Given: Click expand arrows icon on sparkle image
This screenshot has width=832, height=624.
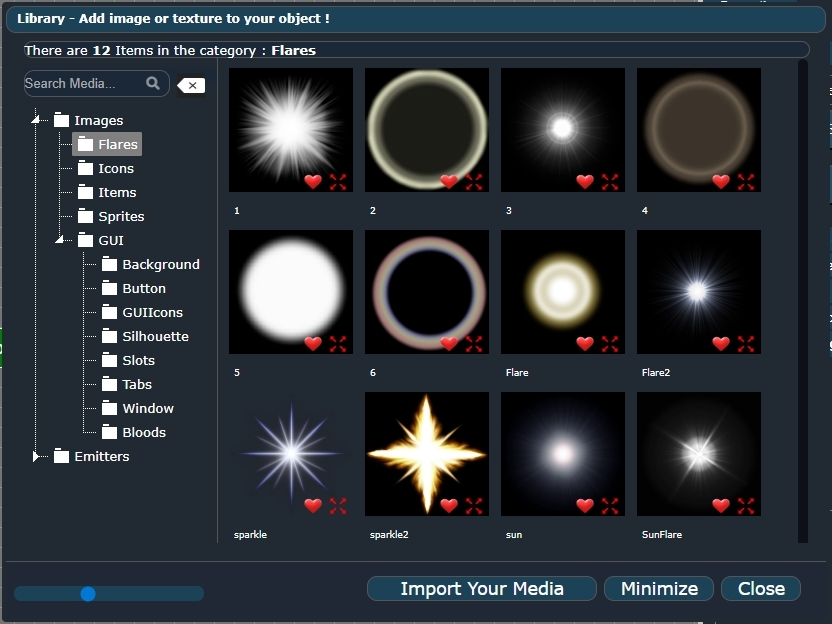Looking at the screenshot, I should pos(338,506).
